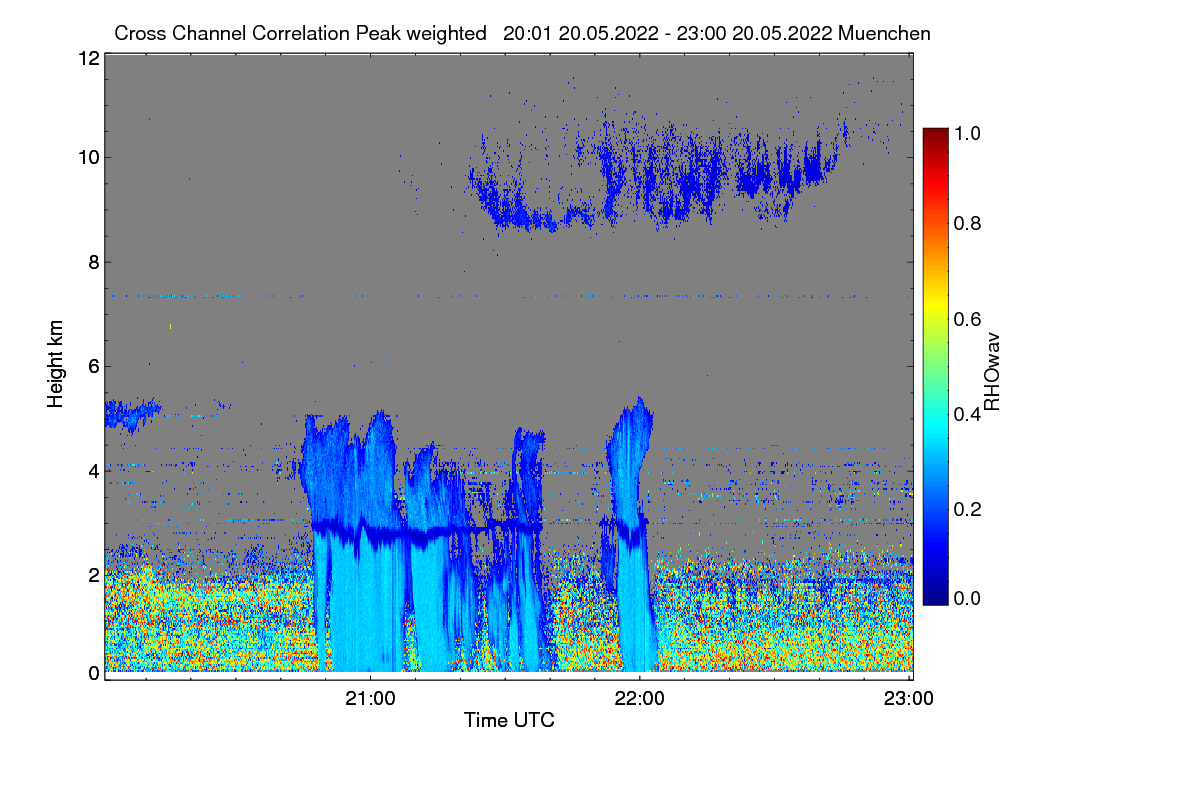This screenshot has height=800, width=1200.
Task: Click the colorbar '0.4' value label
Action: (966, 413)
